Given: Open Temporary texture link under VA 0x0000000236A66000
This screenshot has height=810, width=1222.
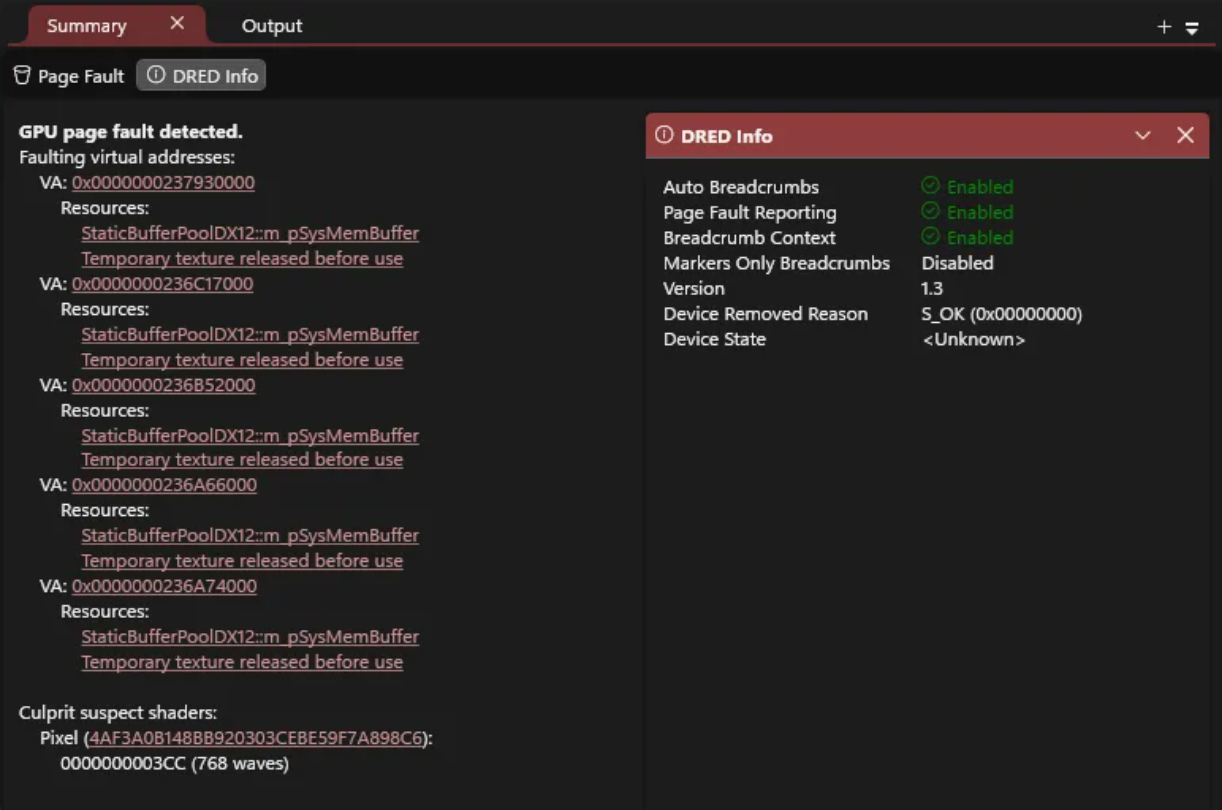Looking at the screenshot, I should pyautogui.click(x=242, y=561).
